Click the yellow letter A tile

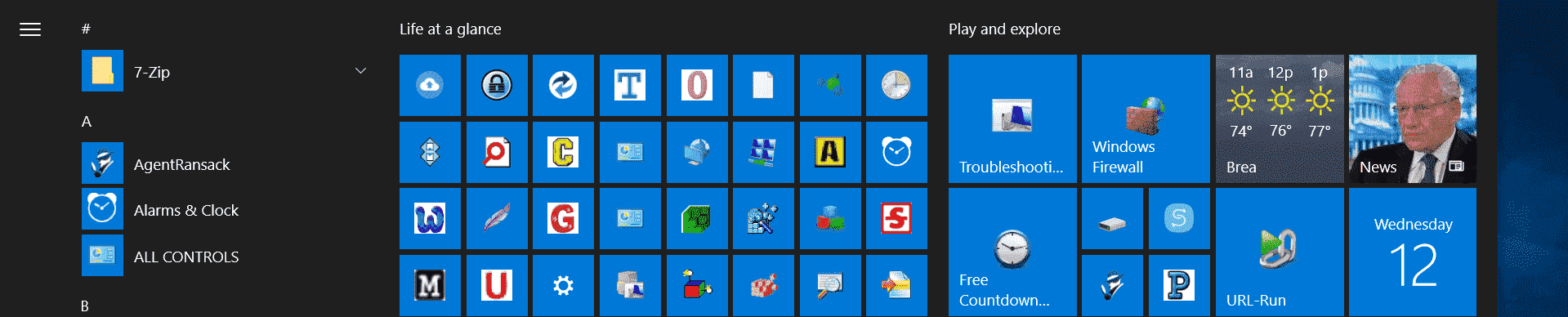[x=830, y=152]
